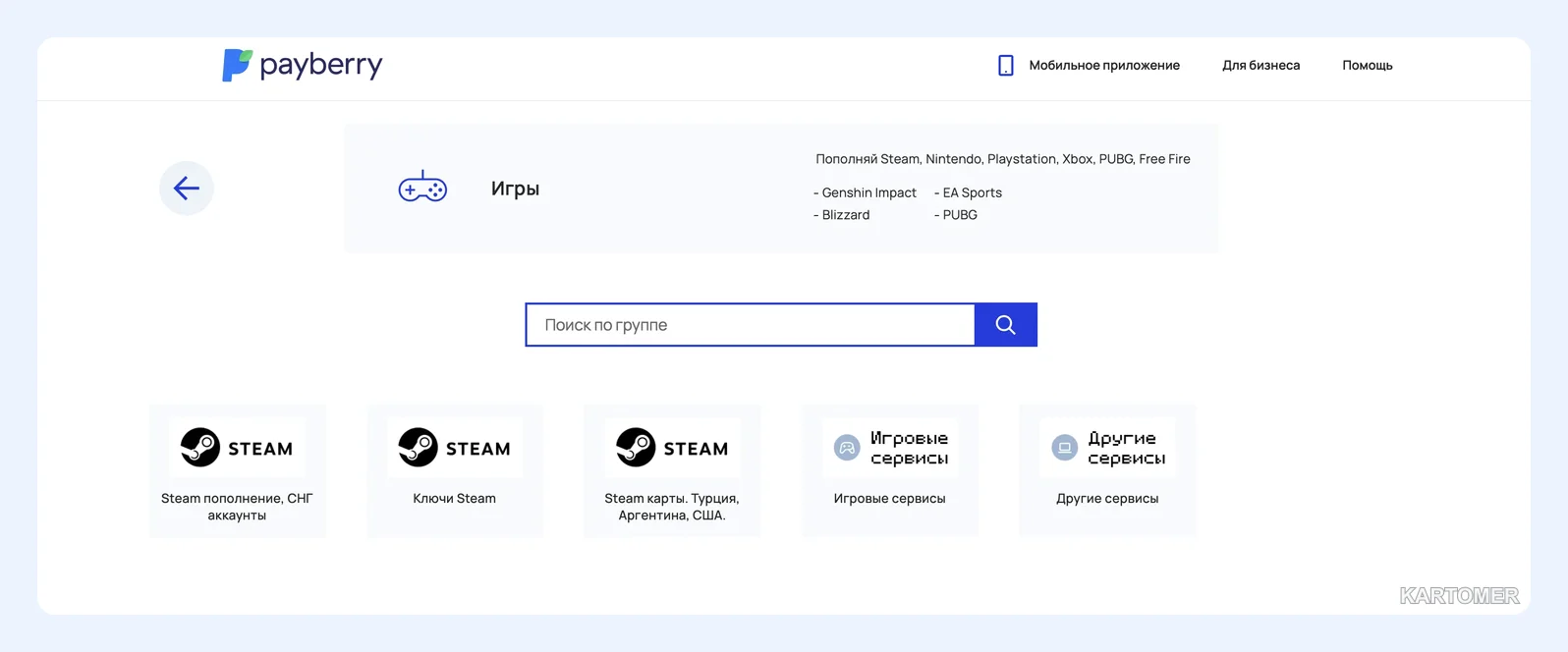Open the Помощь menu item
Screen dimensions: 1568x652
(x=1368, y=65)
